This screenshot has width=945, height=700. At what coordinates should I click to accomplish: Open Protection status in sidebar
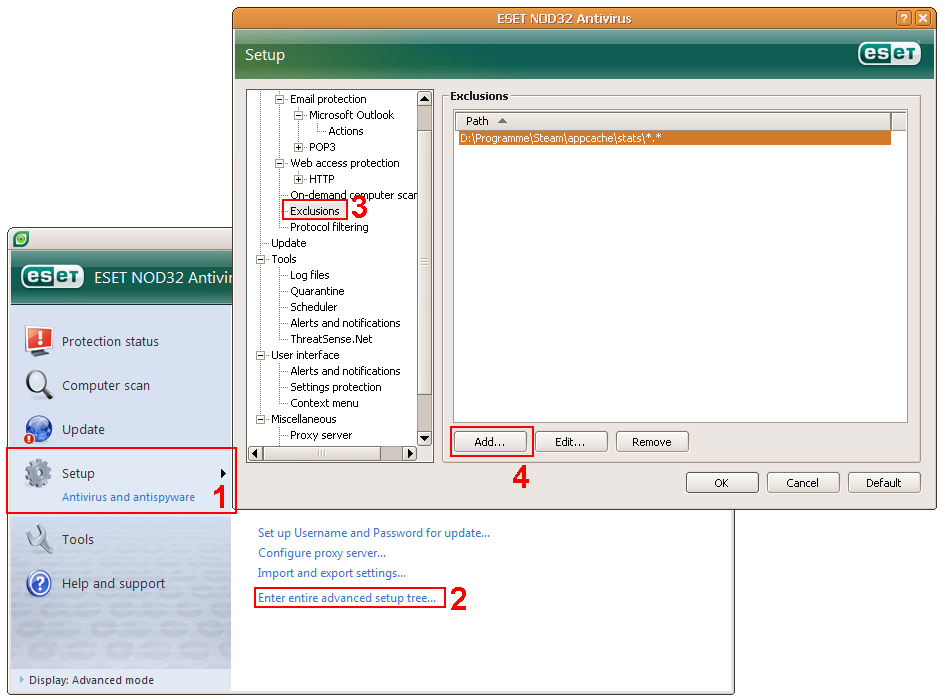point(110,341)
